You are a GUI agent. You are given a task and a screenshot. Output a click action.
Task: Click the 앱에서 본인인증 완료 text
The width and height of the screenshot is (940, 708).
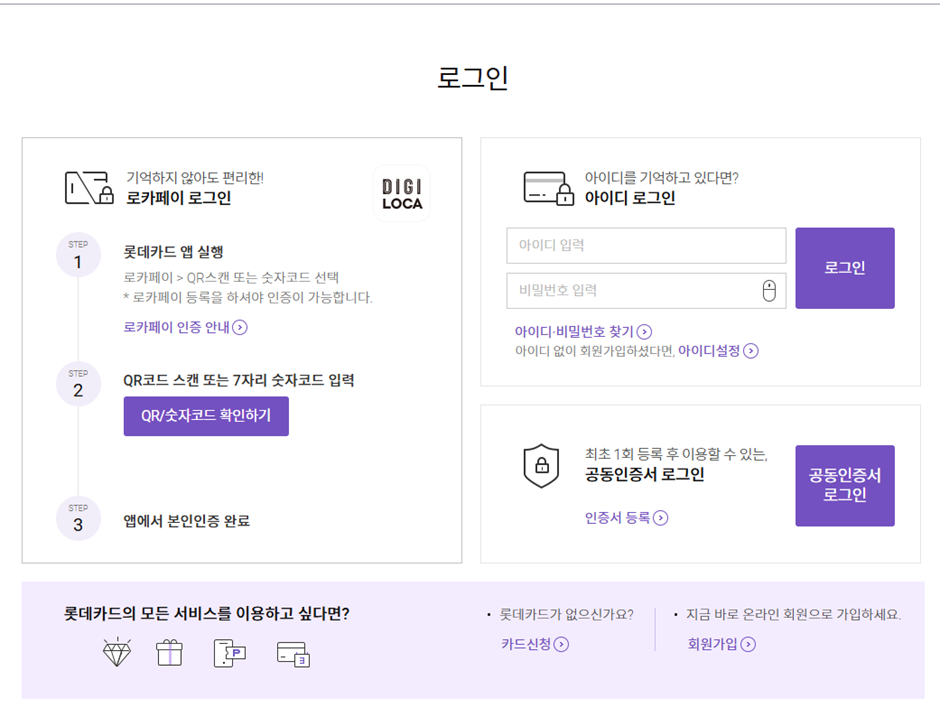click(186, 521)
